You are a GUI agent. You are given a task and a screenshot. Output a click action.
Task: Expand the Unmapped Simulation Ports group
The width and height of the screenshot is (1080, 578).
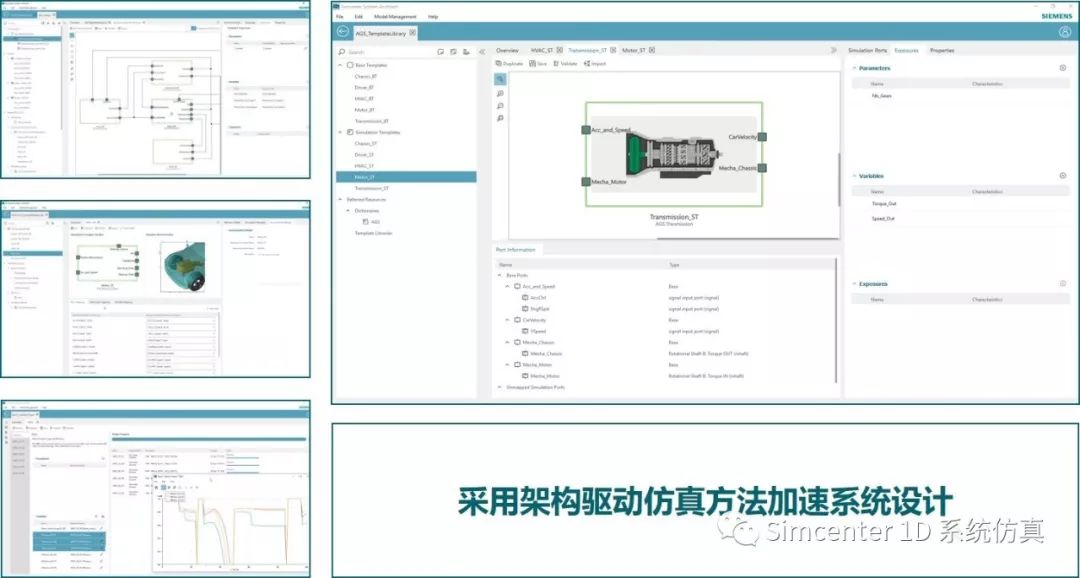(500, 387)
